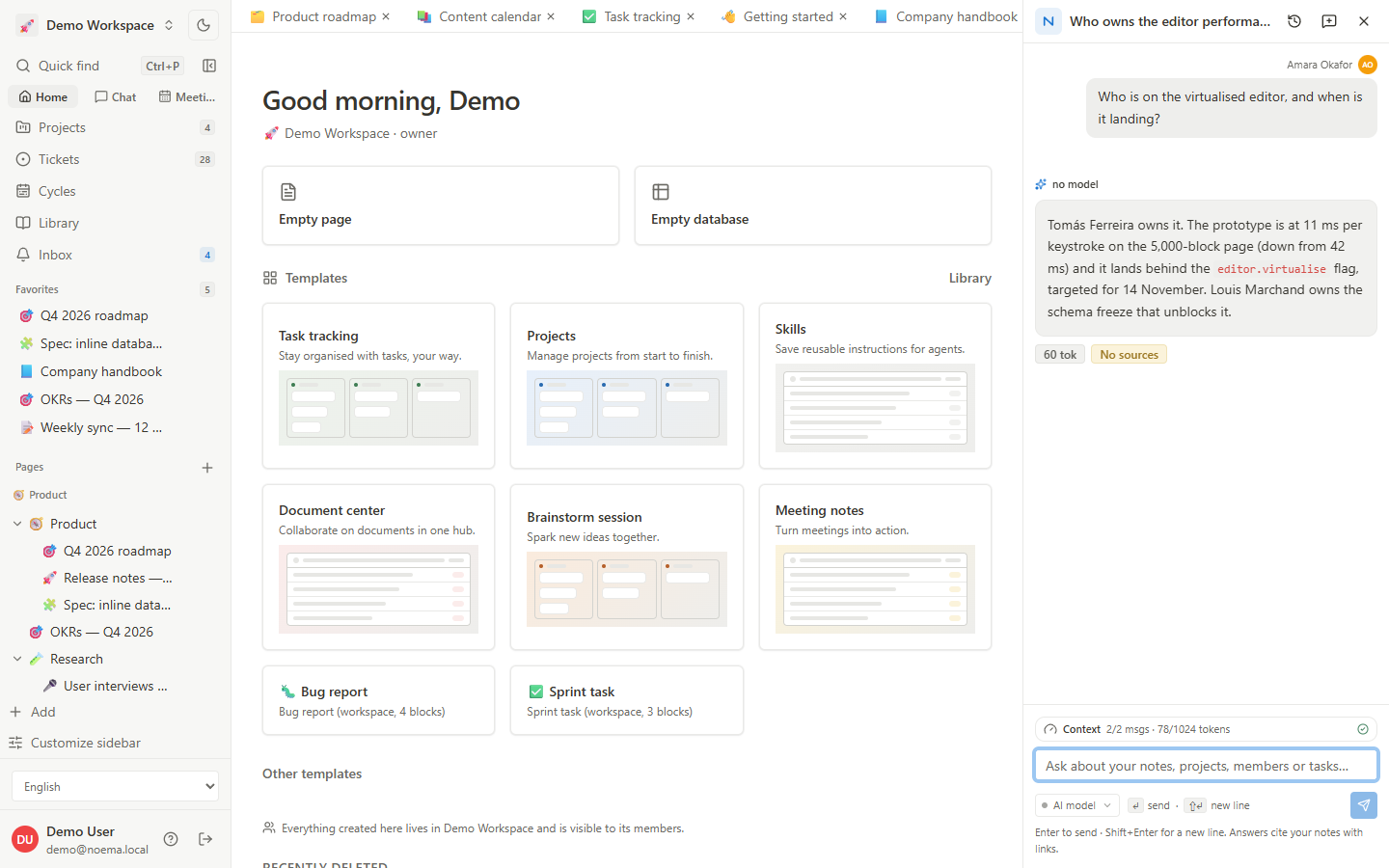Expand the Context token bar
The width and height of the screenshot is (1389, 868).
1206,729
